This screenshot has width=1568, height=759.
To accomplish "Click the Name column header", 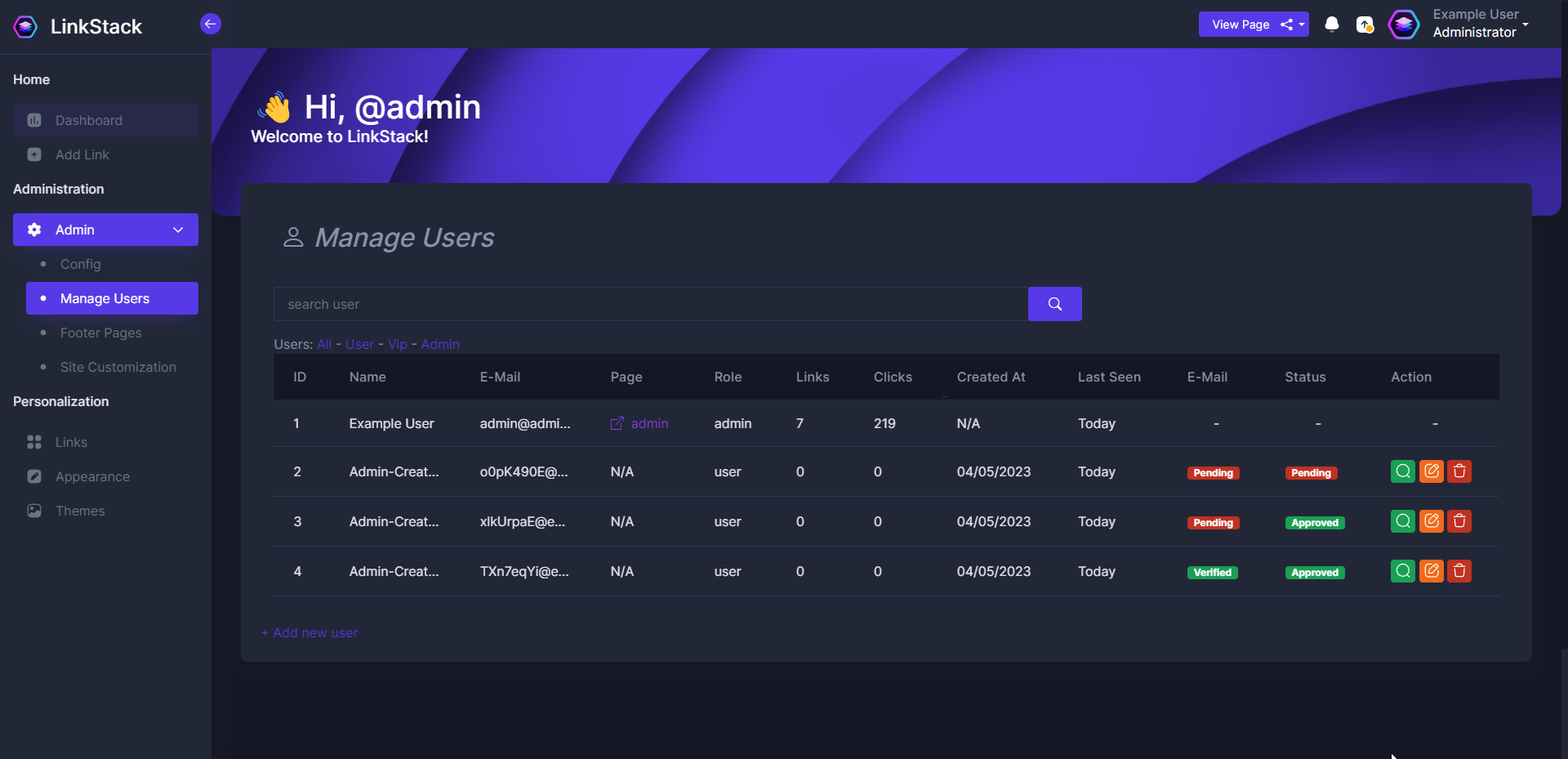I will (367, 377).
